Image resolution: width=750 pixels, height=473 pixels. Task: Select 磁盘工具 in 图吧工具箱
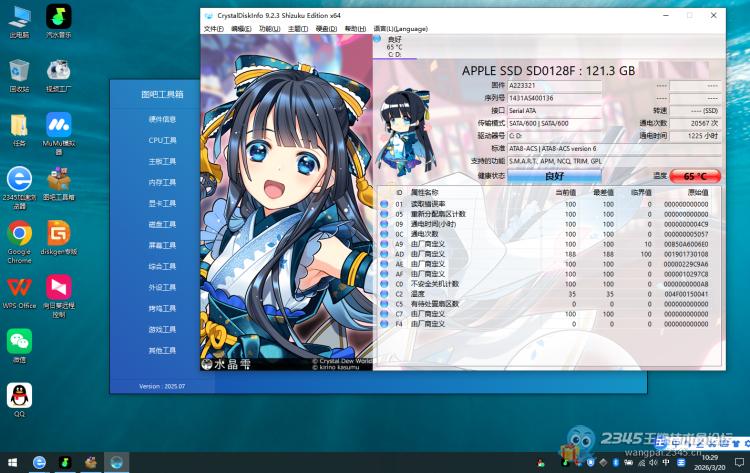coord(162,224)
